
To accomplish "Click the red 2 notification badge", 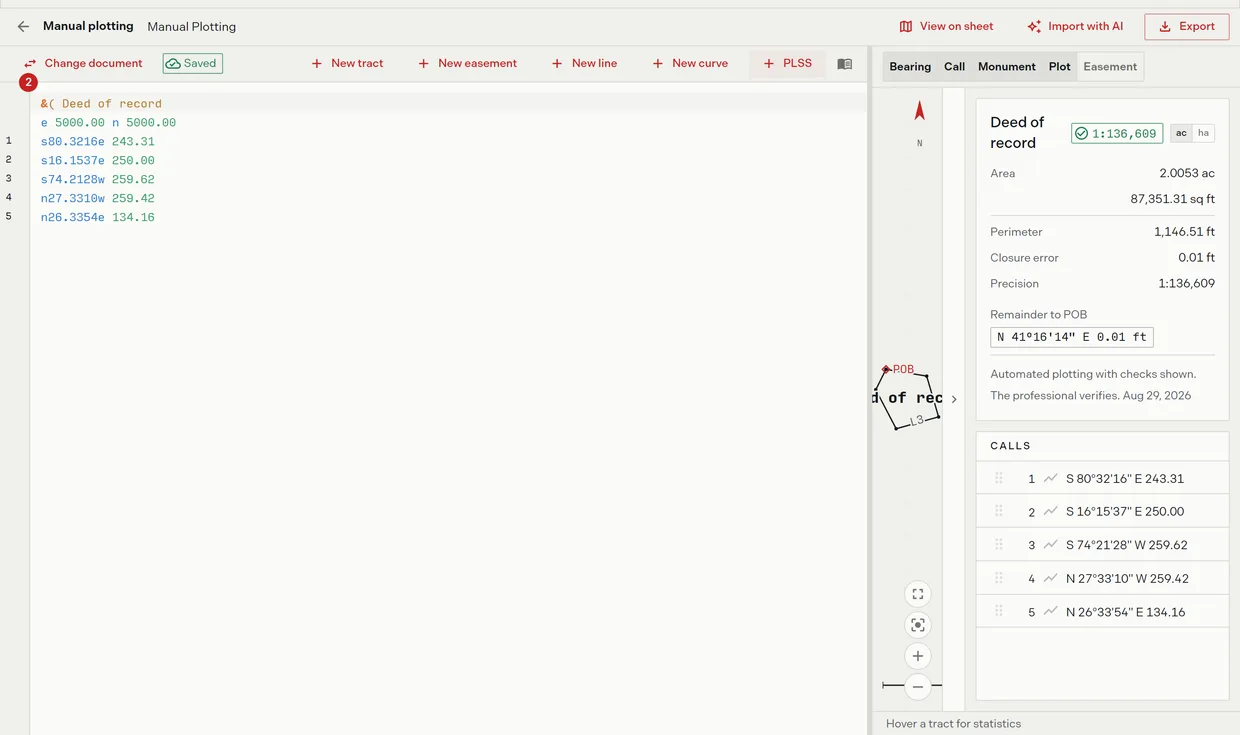I will coord(28,83).
